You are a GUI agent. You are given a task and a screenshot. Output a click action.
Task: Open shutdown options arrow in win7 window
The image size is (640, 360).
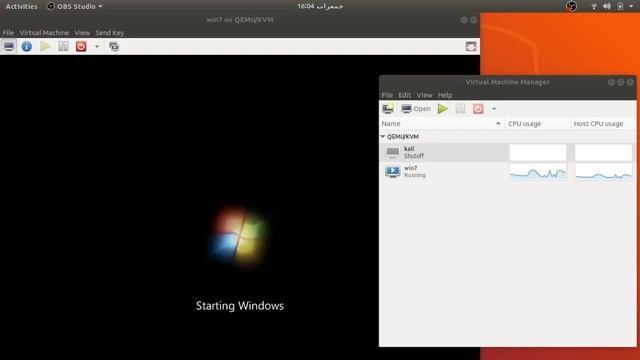click(97, 47)
